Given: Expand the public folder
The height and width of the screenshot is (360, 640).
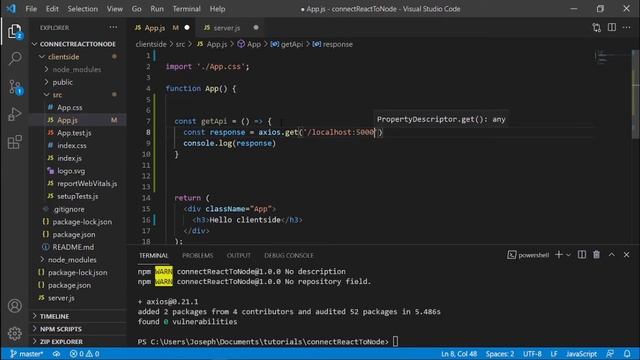Looking at the screenshot, I should 62,82.
